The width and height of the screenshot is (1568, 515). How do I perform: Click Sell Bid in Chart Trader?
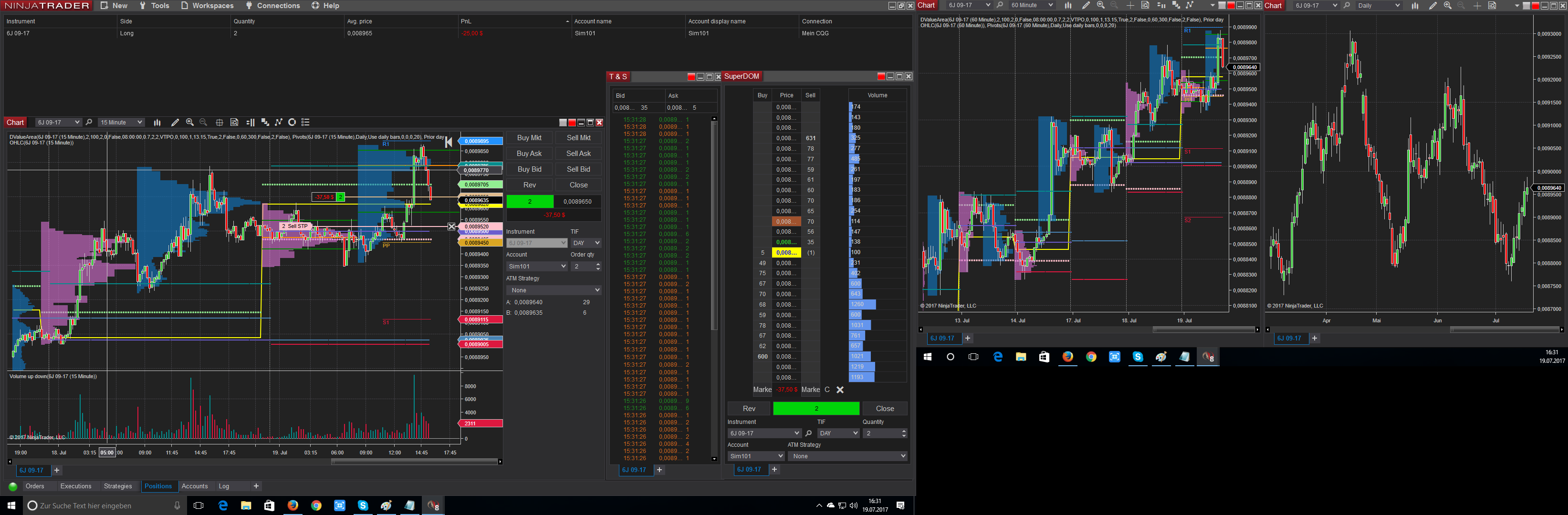tap(578, 170)
